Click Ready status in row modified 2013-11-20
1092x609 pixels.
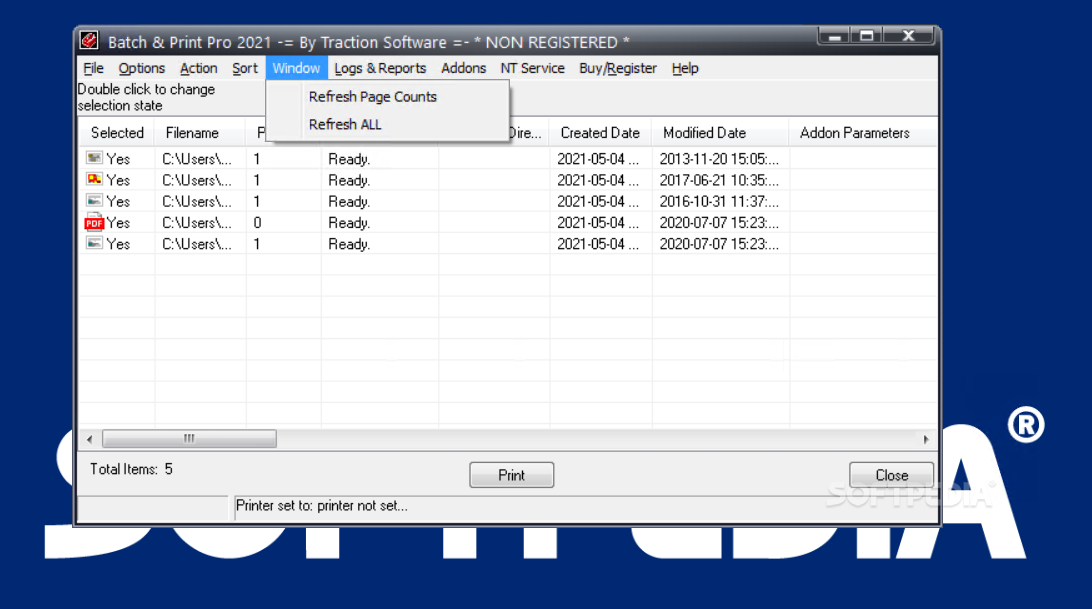pyautogui.click(x=349, y=159)
